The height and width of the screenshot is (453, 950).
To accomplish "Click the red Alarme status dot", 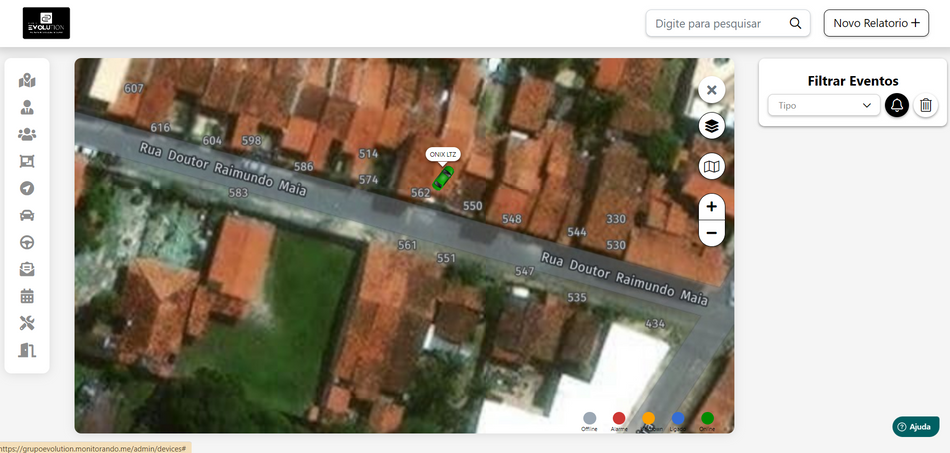I will (619, 418).
